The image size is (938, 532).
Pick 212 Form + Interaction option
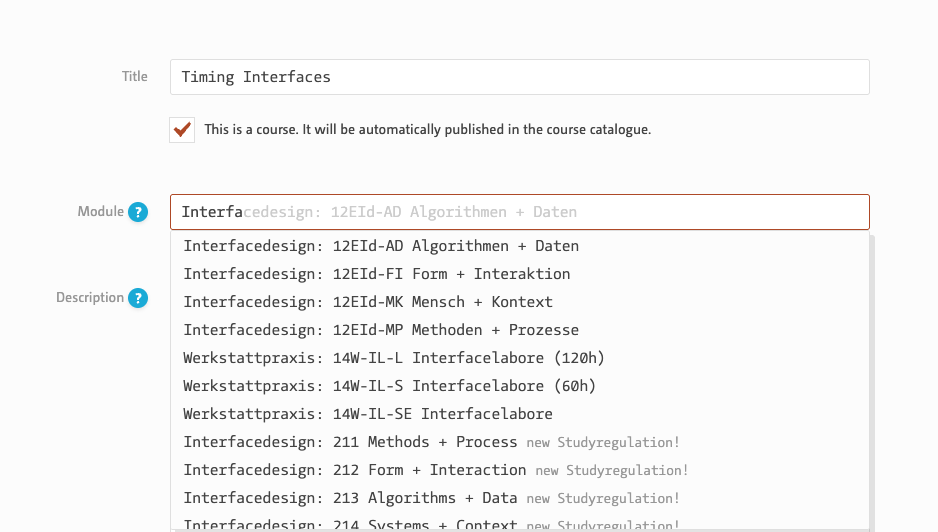(519, 470)
